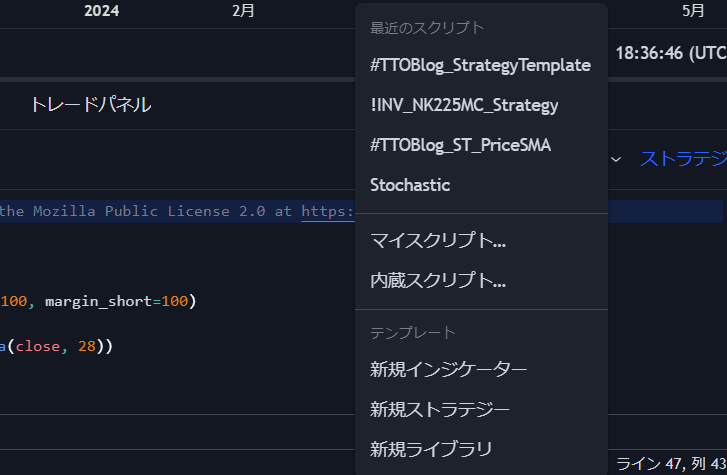Open the https link in license comment
The height and width of the screenshot is (475, 727).
point(327,212)
